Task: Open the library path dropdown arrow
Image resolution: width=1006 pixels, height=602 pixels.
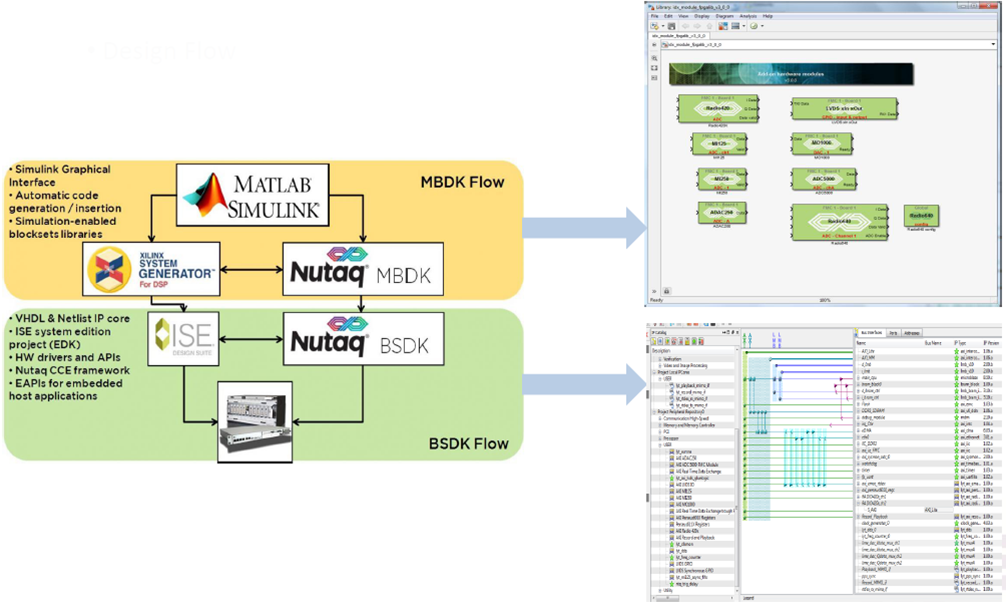Action: pos(993,45)
